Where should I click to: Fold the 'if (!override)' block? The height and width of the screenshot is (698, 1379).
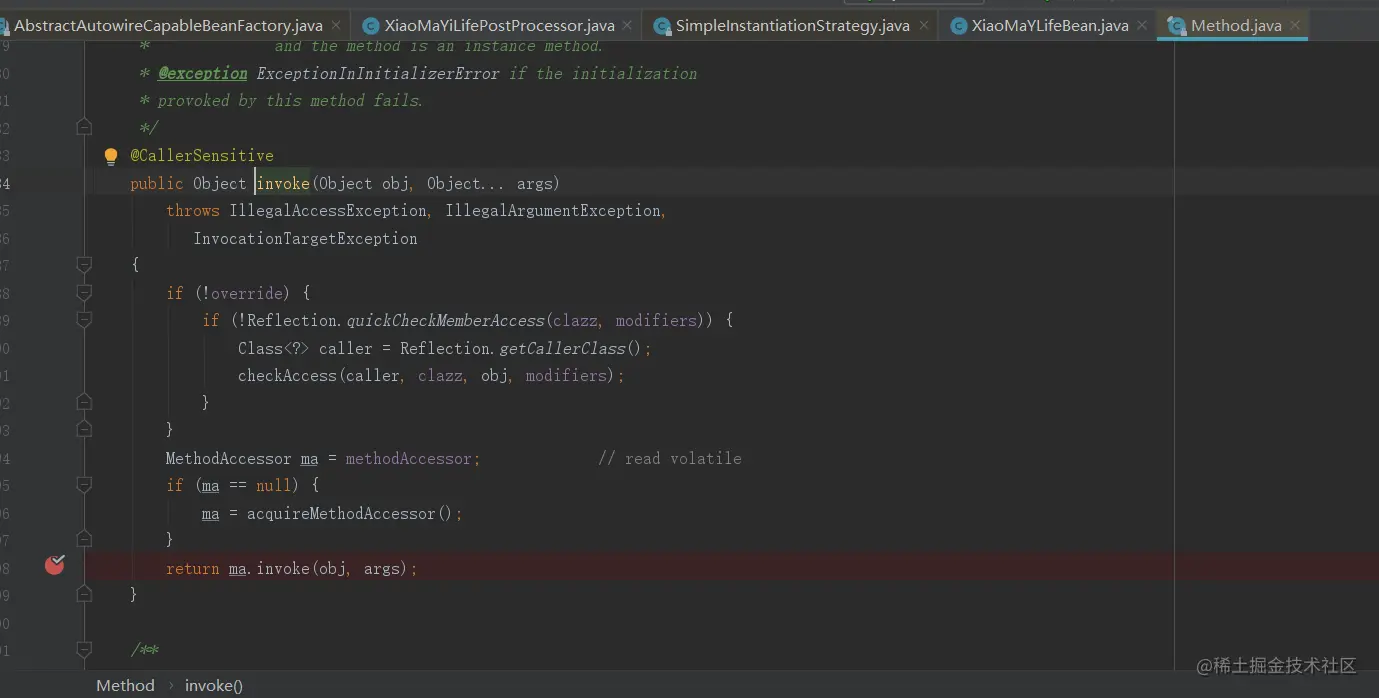[84, 293]
